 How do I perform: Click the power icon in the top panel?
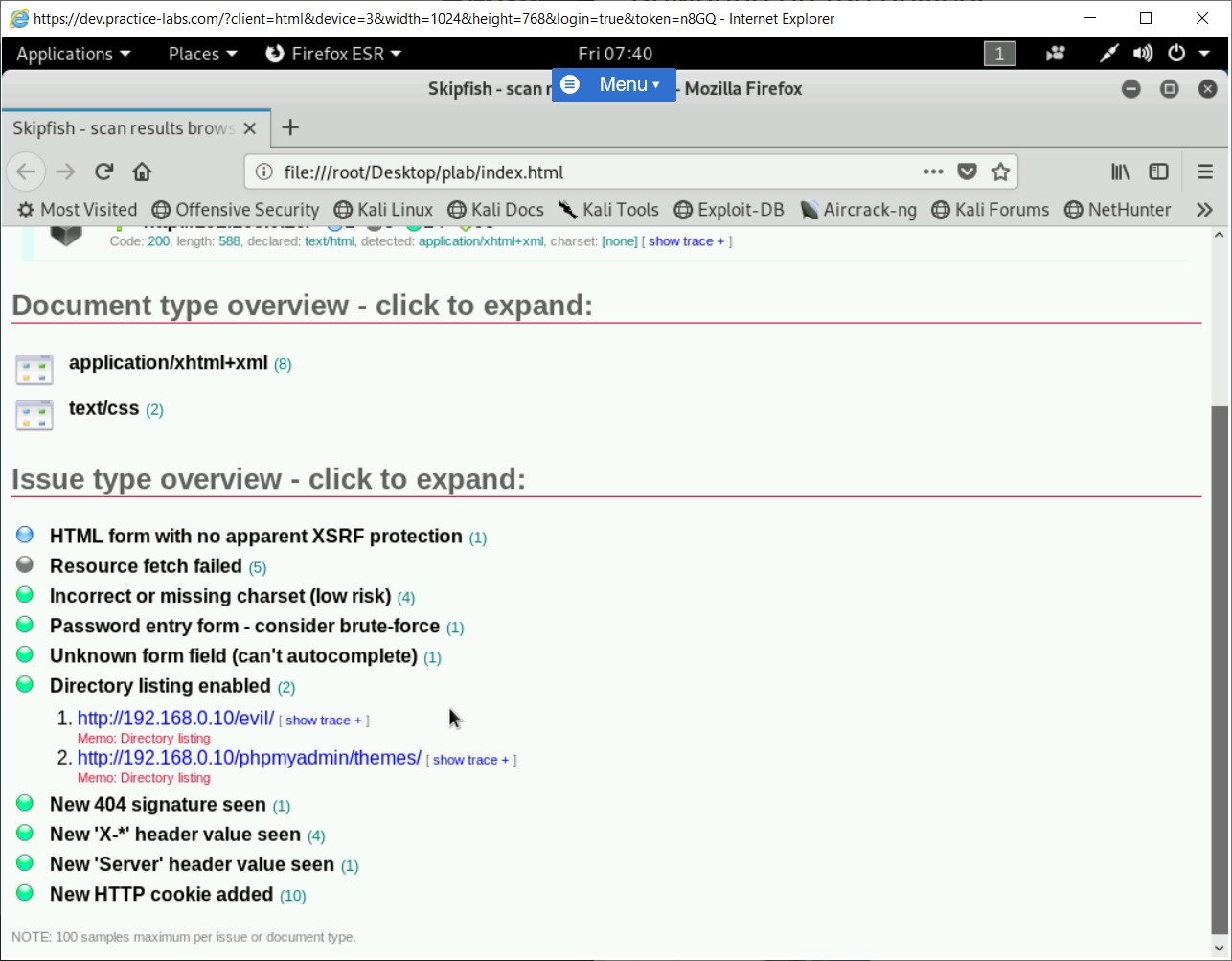point(1176,54)
